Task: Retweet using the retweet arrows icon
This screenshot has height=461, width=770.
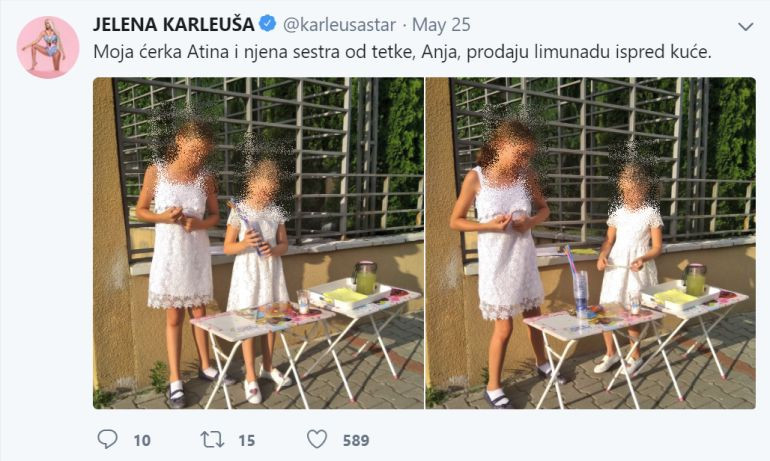Action: coord(213,439)
